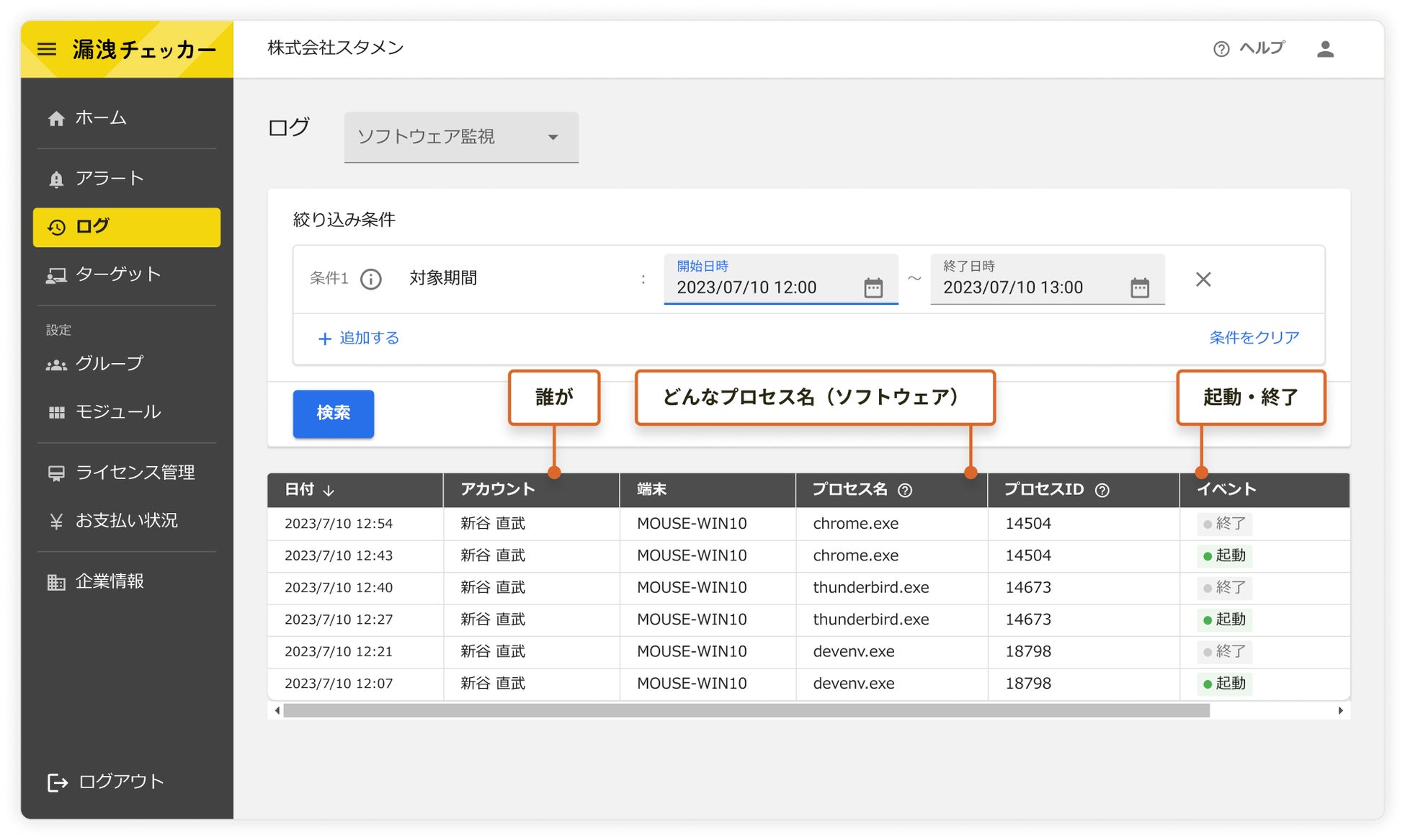Screen dimensions: 1405x840
Task: Click ログアウト at sidebar bottom
Action: point(120,782)
